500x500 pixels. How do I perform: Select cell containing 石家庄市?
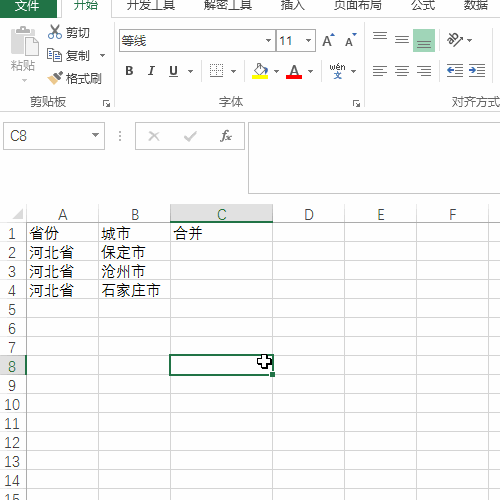pyautogui.click(x=134, y=290)
